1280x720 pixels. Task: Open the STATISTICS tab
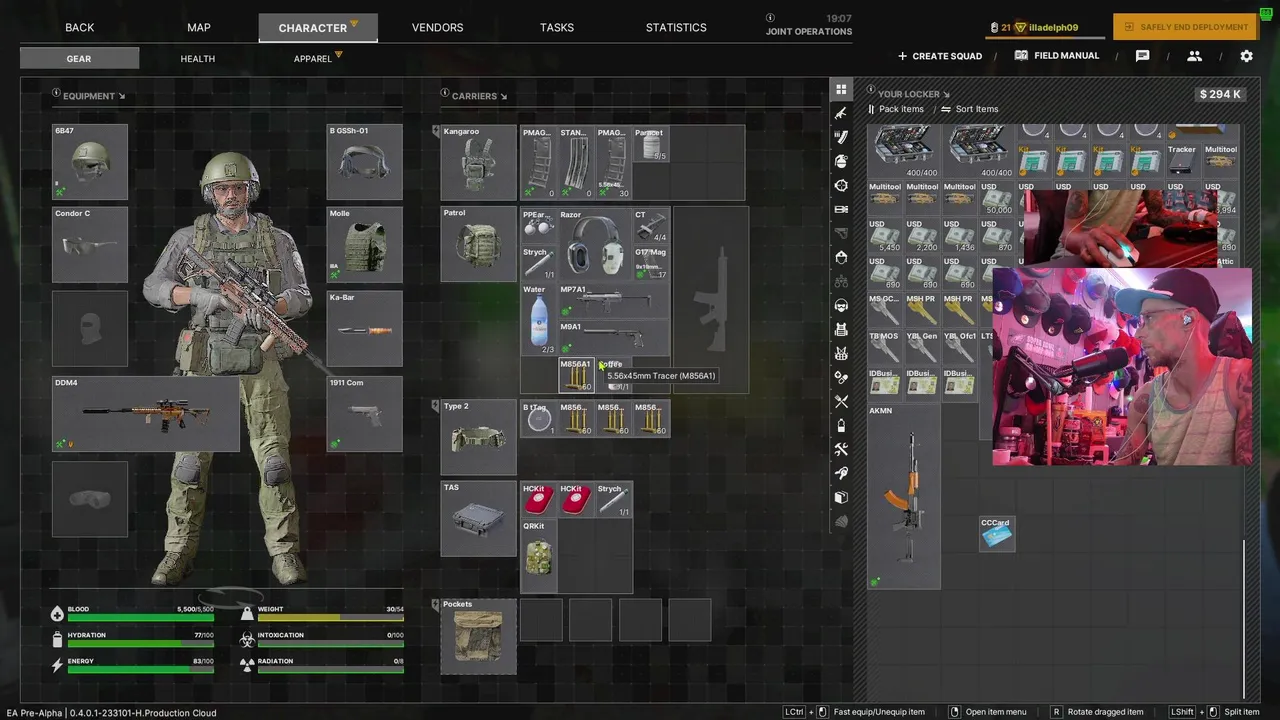676,27
